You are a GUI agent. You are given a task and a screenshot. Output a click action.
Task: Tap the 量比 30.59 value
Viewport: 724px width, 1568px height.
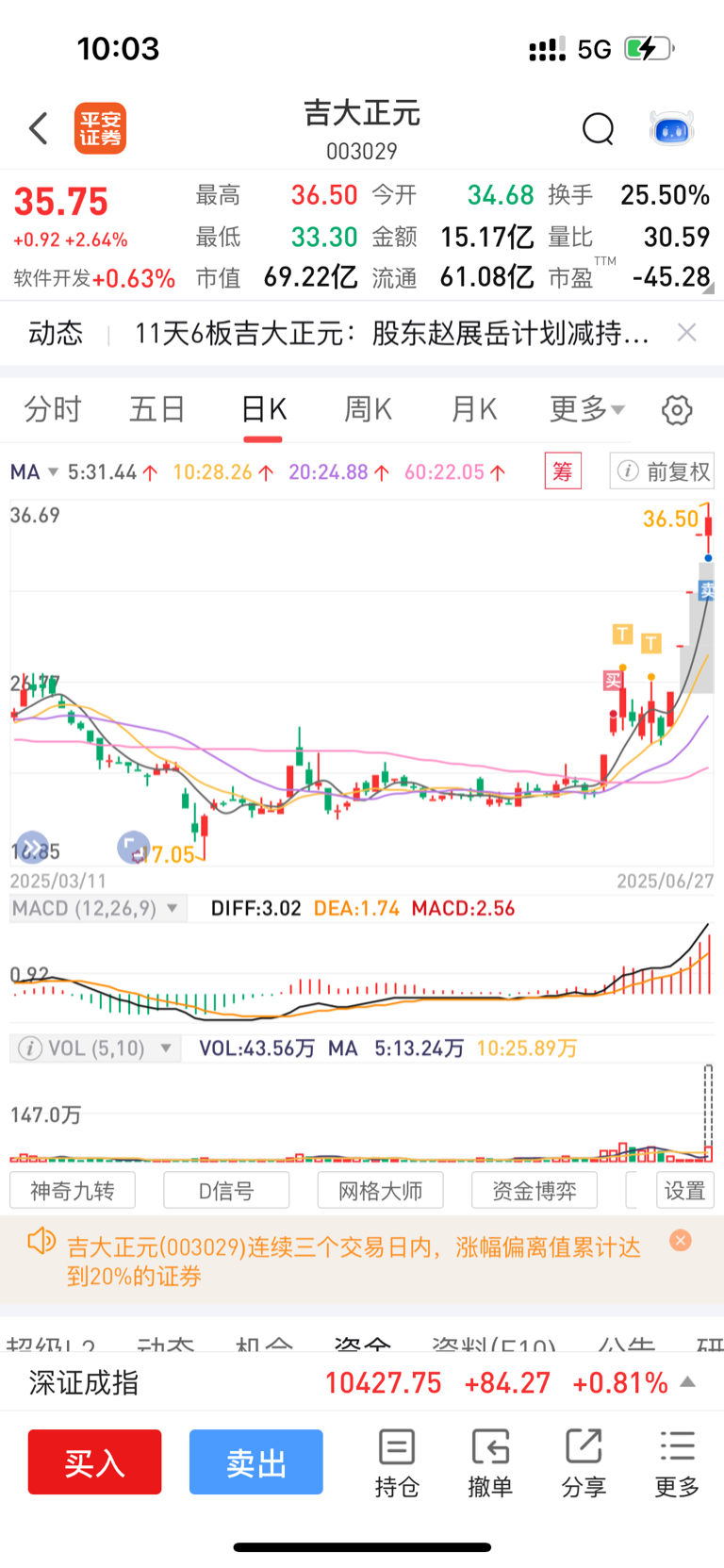click(677, 237)
